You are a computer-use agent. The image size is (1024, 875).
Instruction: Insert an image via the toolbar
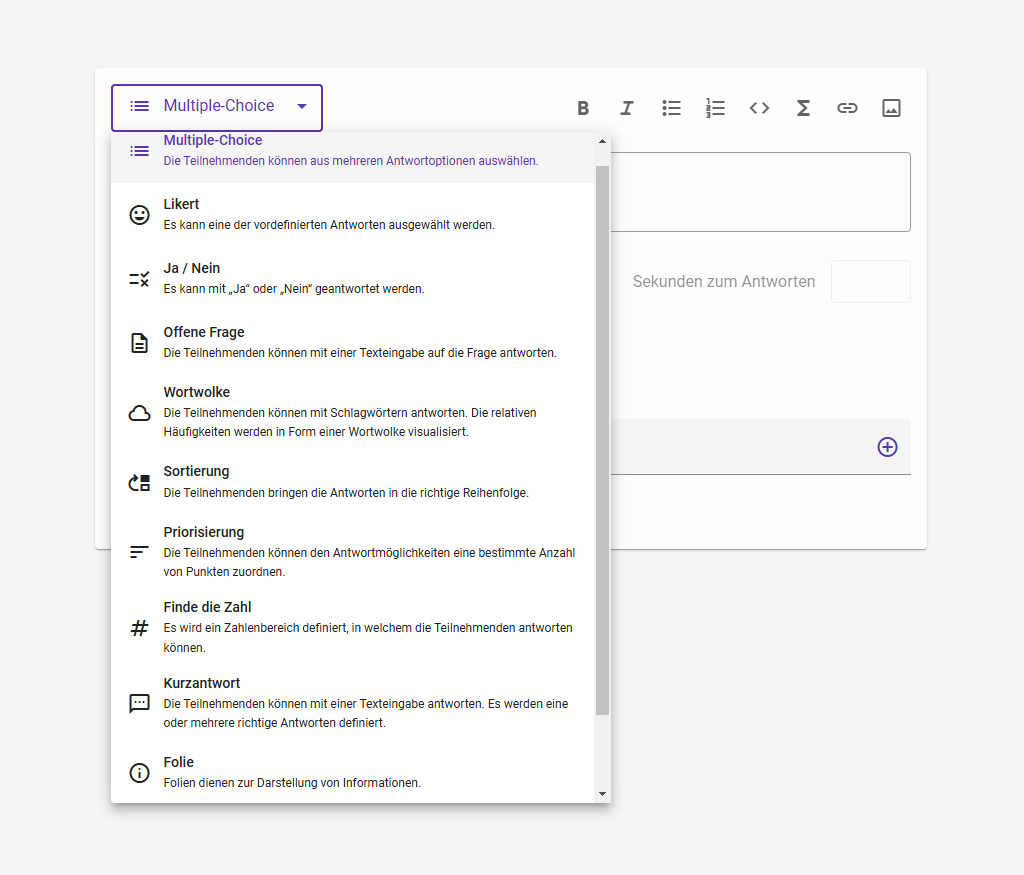click(891, 108)
